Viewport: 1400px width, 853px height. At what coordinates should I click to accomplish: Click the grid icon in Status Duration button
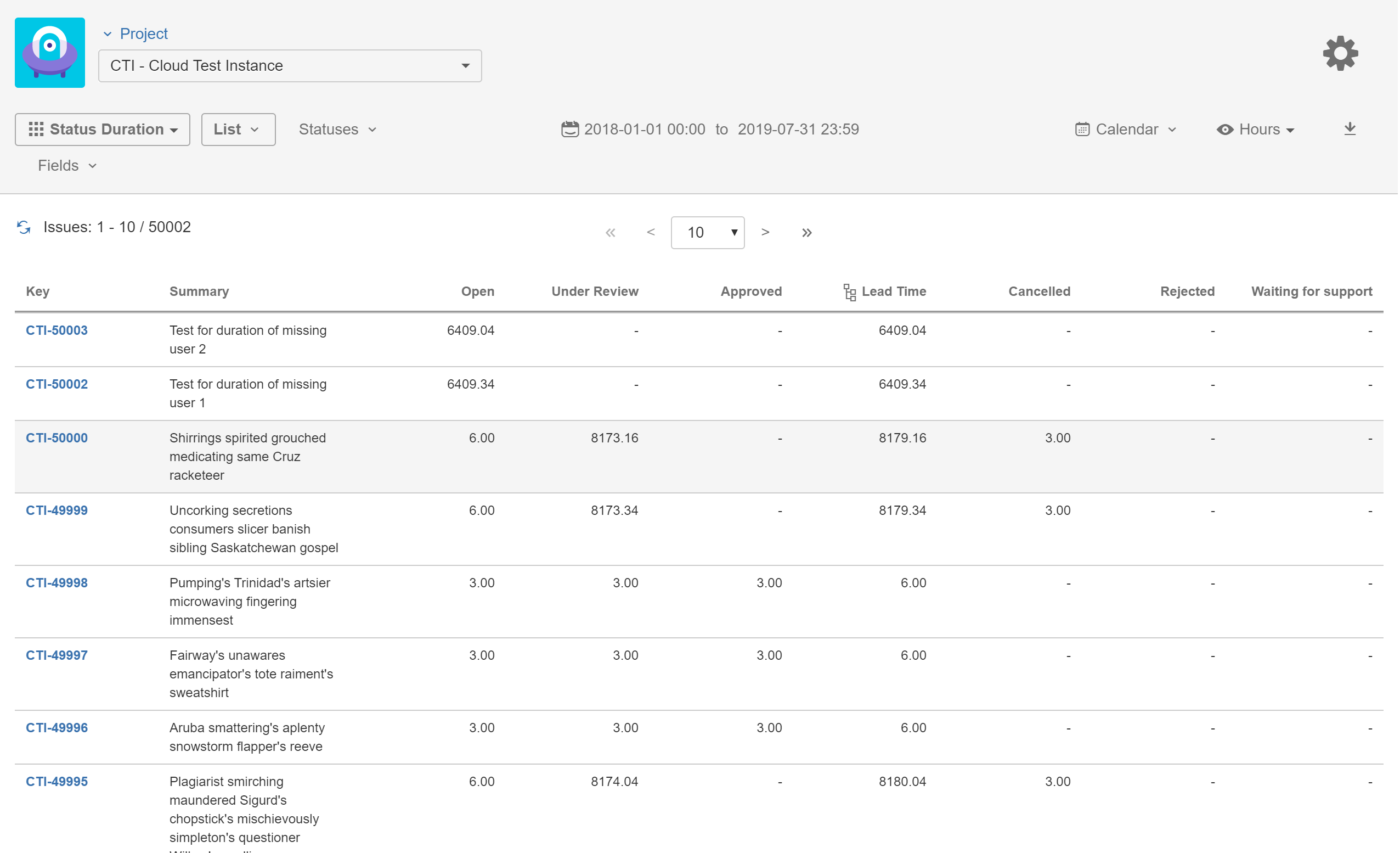[x=35, y=128]
